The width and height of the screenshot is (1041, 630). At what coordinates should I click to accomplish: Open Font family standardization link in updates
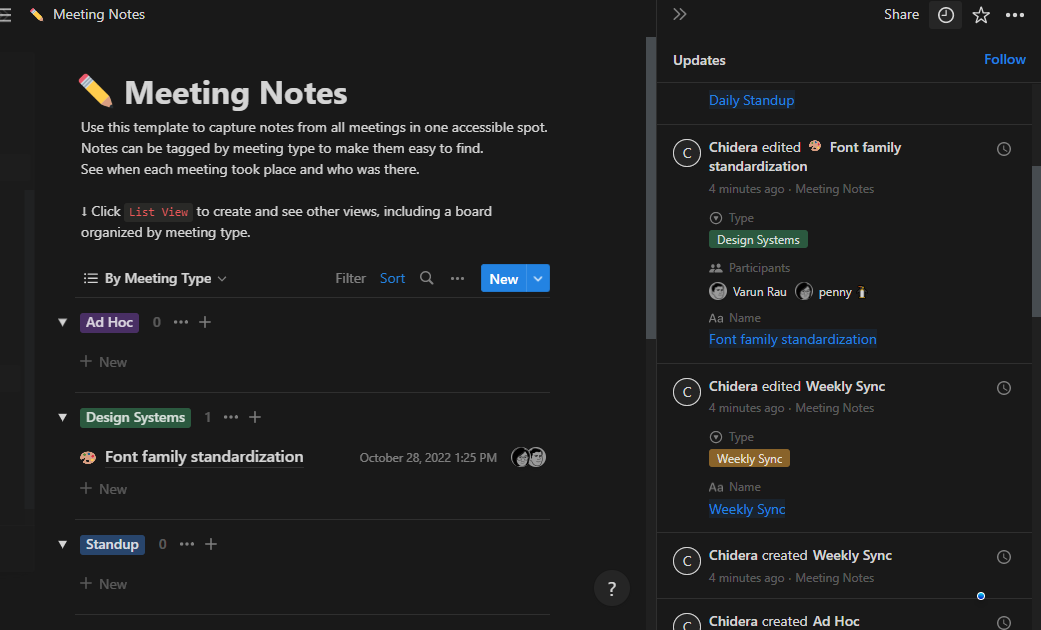point(793,339)
